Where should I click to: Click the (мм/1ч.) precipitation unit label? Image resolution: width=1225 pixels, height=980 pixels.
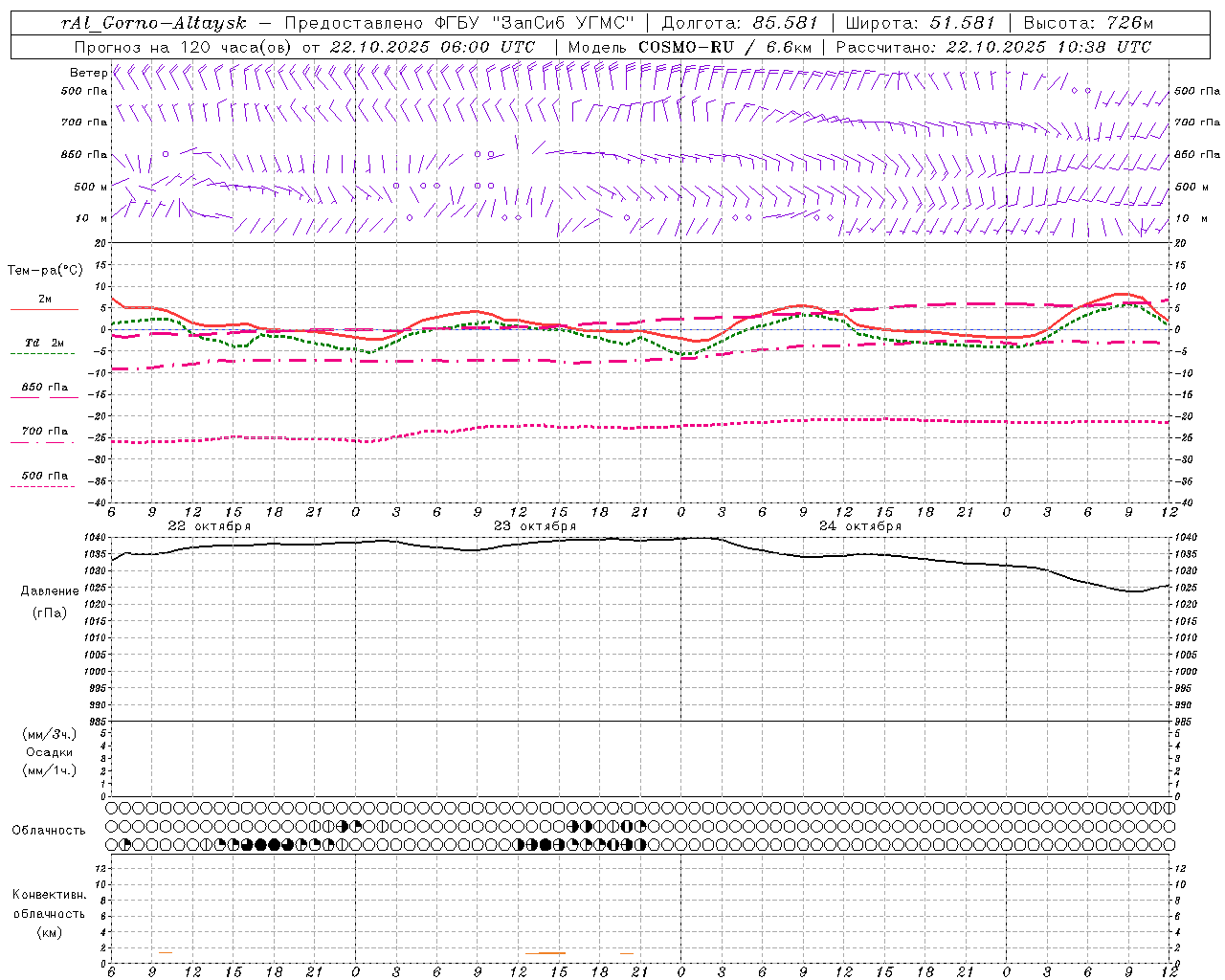pos(50,770)
